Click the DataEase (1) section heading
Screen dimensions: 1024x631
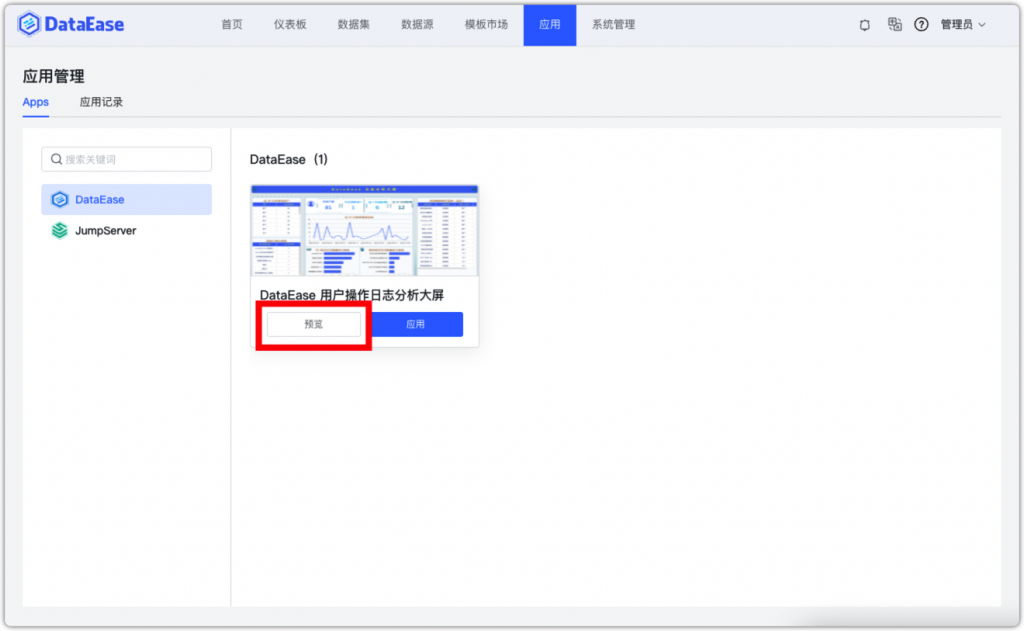tap(289, 159)
